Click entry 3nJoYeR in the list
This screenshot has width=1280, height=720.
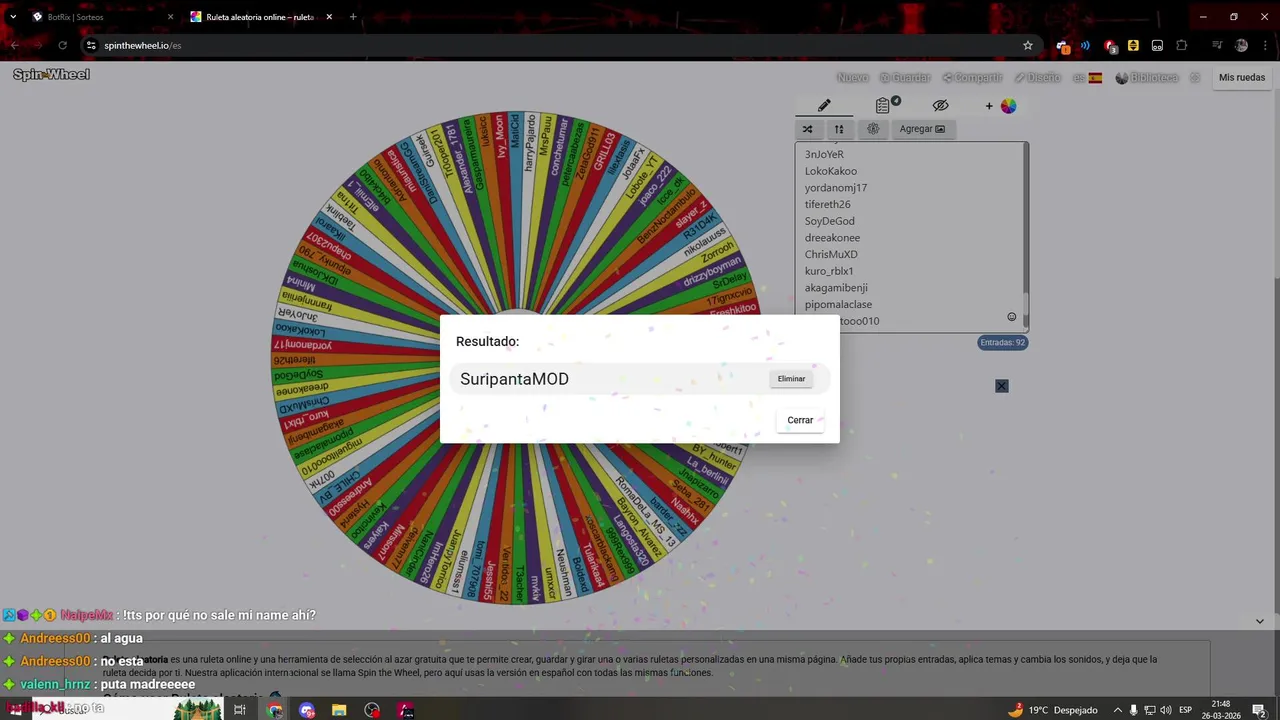click(x=824, y=154)
